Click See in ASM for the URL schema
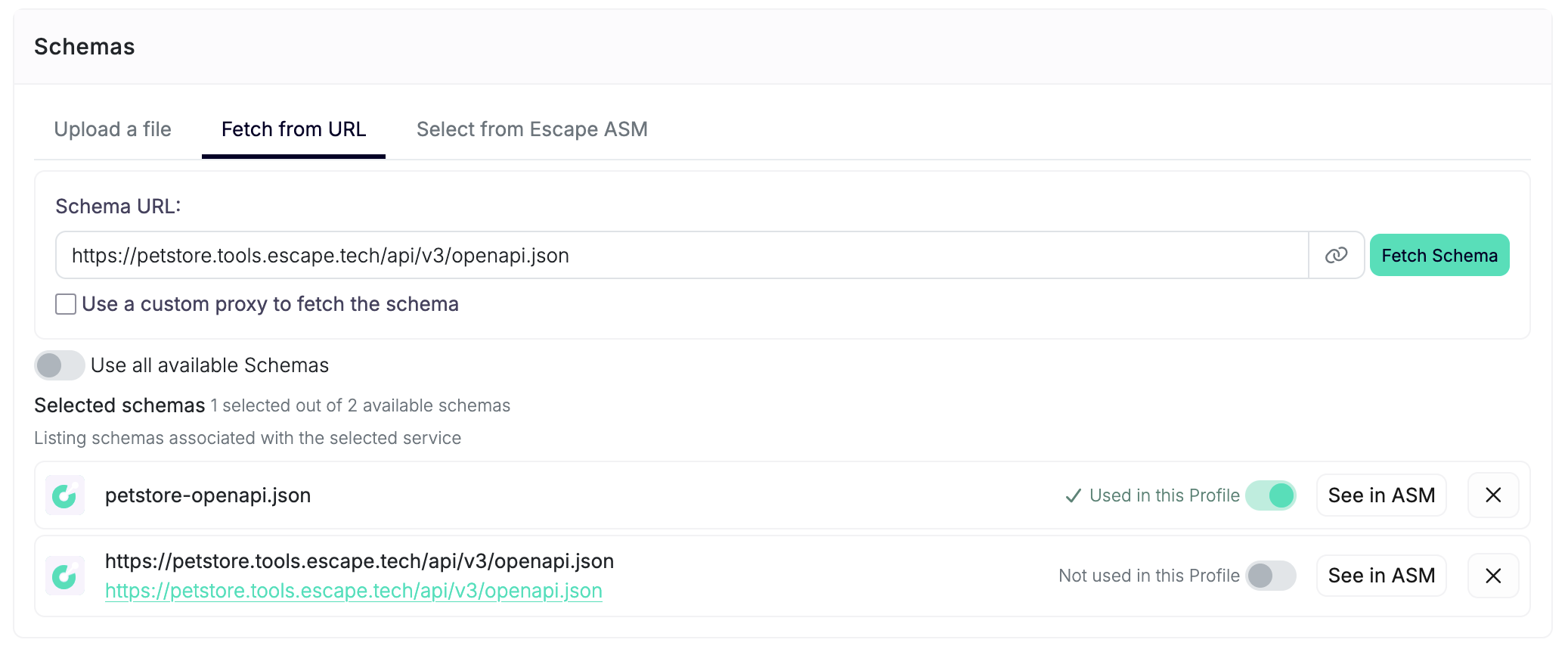 click(x=1381, y=576)
